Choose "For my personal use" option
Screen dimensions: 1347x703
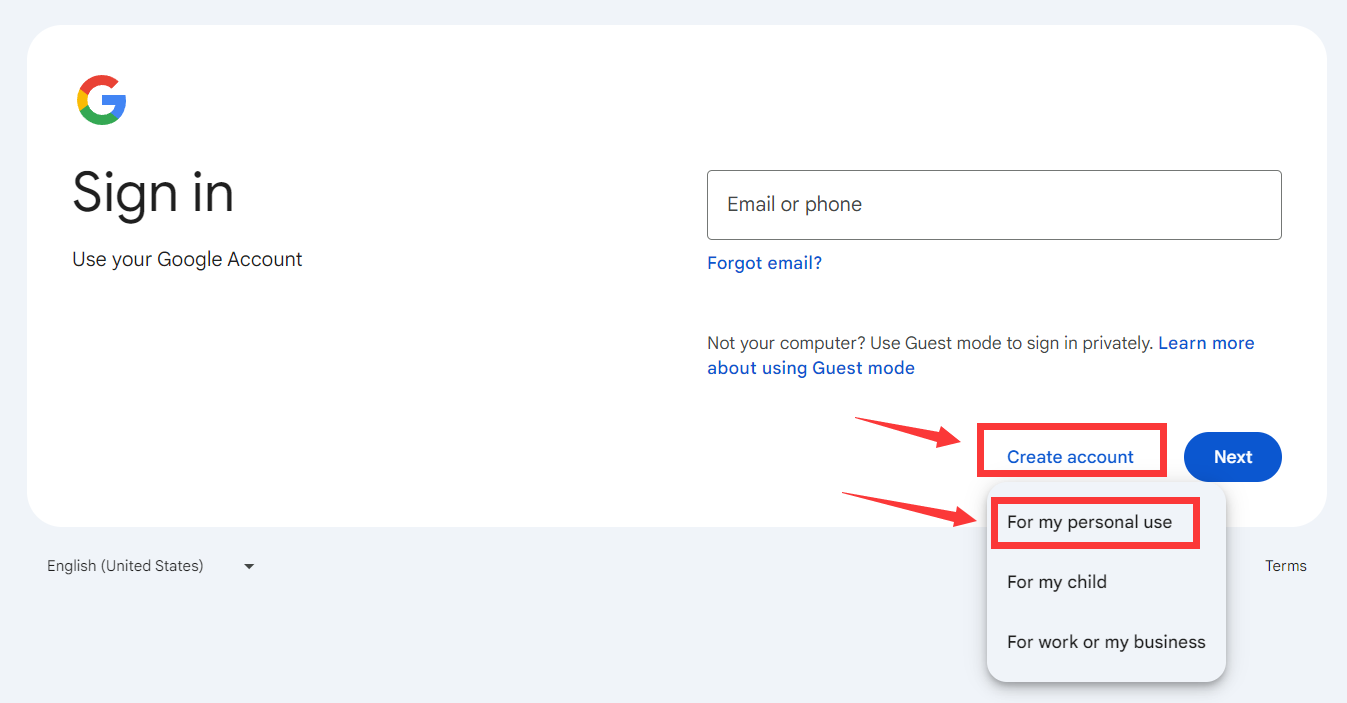[1089, 522]
